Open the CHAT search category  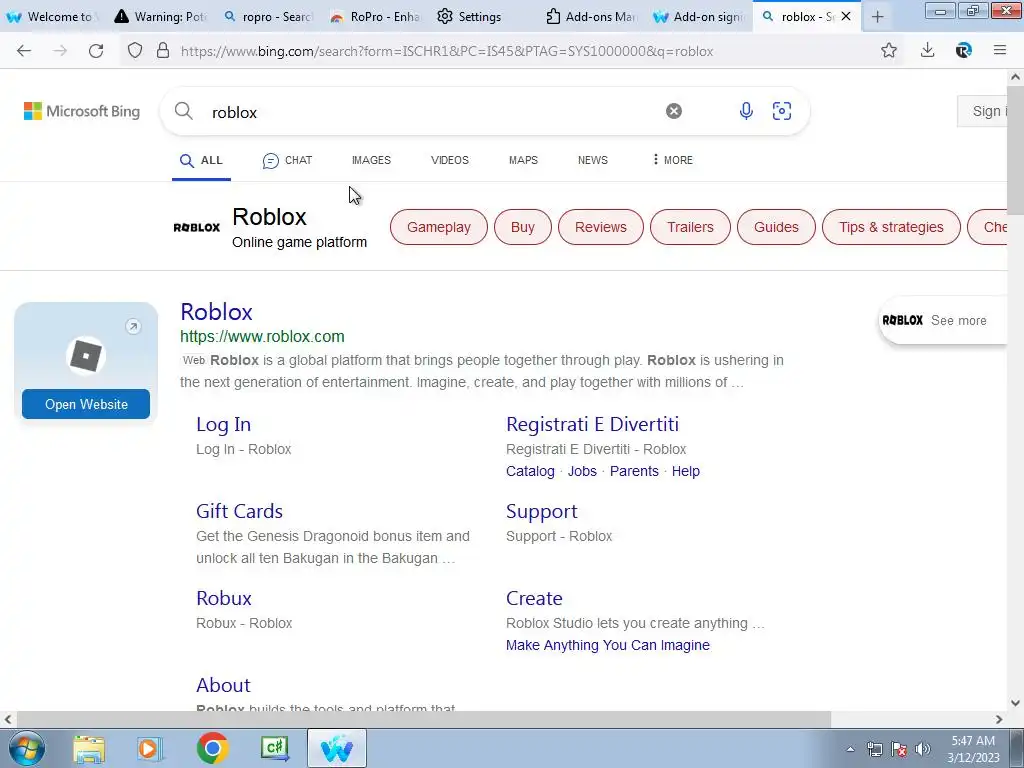coord(287,160)
